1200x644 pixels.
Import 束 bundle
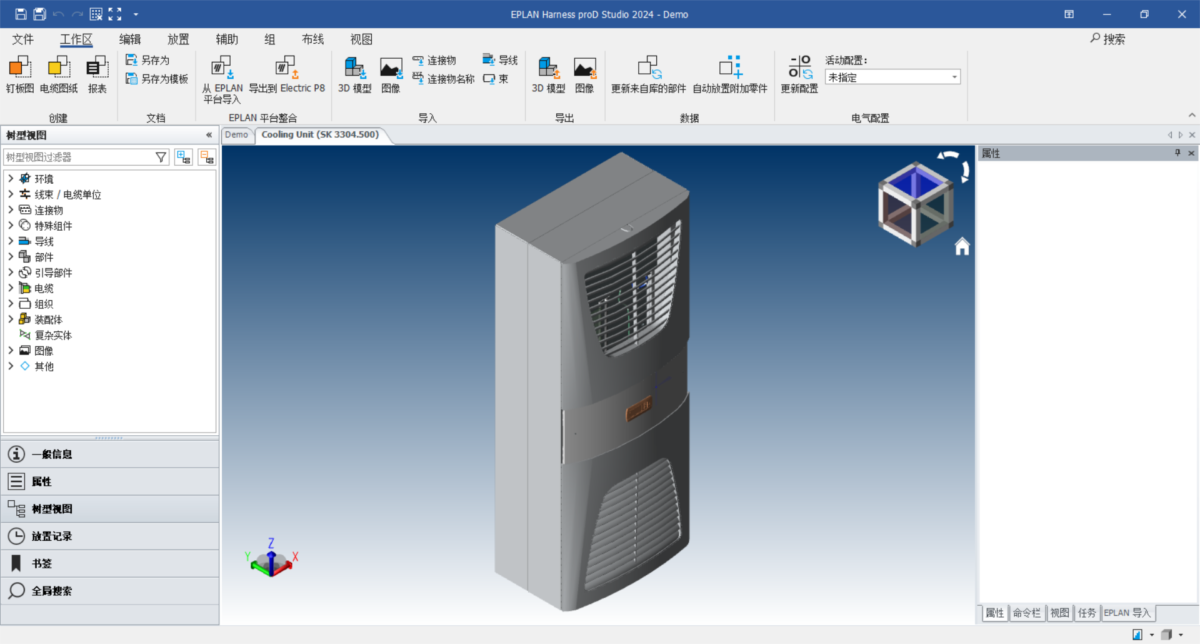point(495,78)
